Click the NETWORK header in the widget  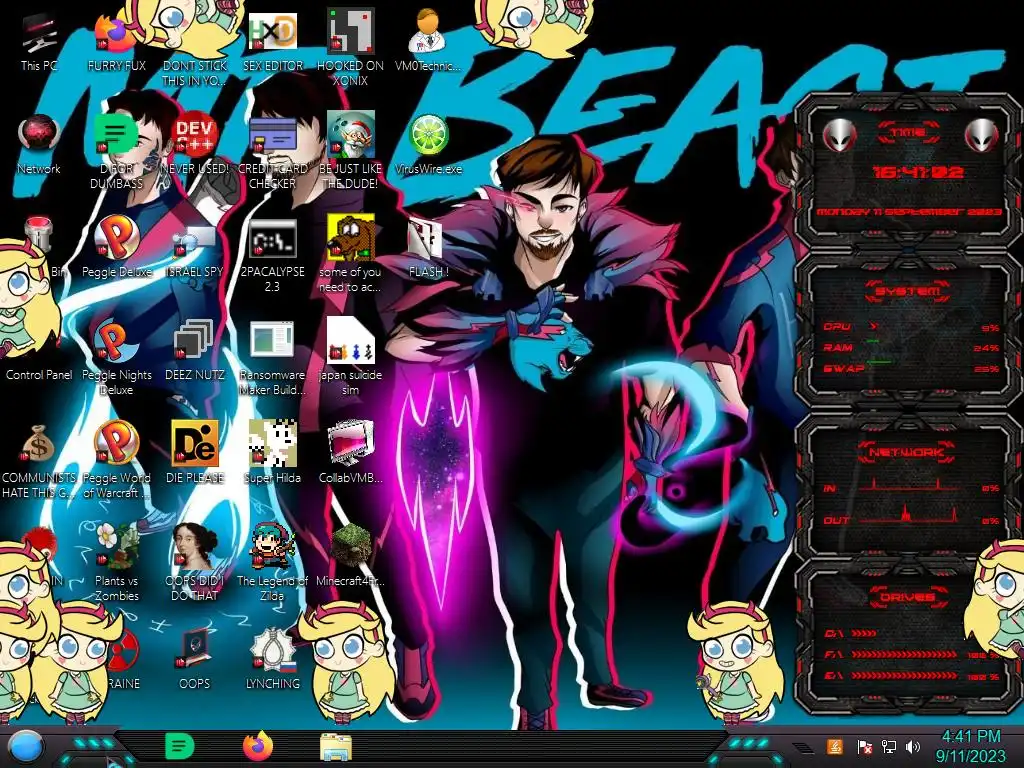[x=907, y=451]
